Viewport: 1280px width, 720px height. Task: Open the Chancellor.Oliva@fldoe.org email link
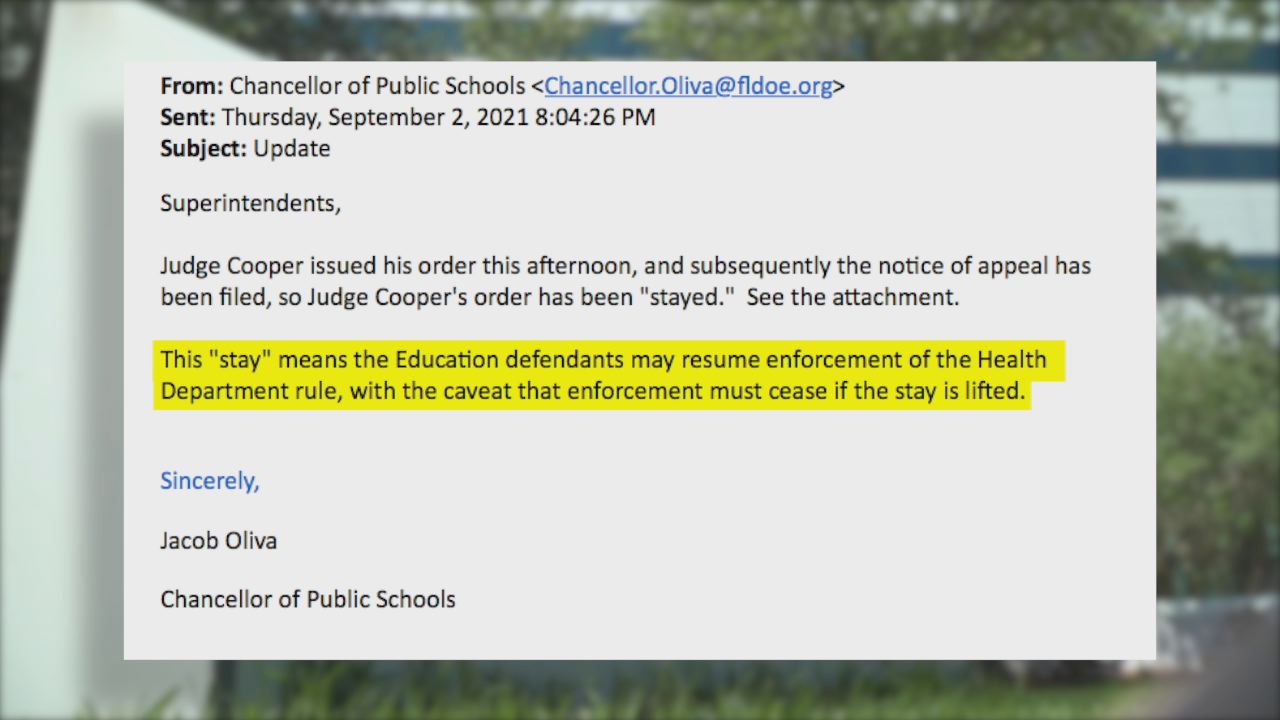pos(688,86)
